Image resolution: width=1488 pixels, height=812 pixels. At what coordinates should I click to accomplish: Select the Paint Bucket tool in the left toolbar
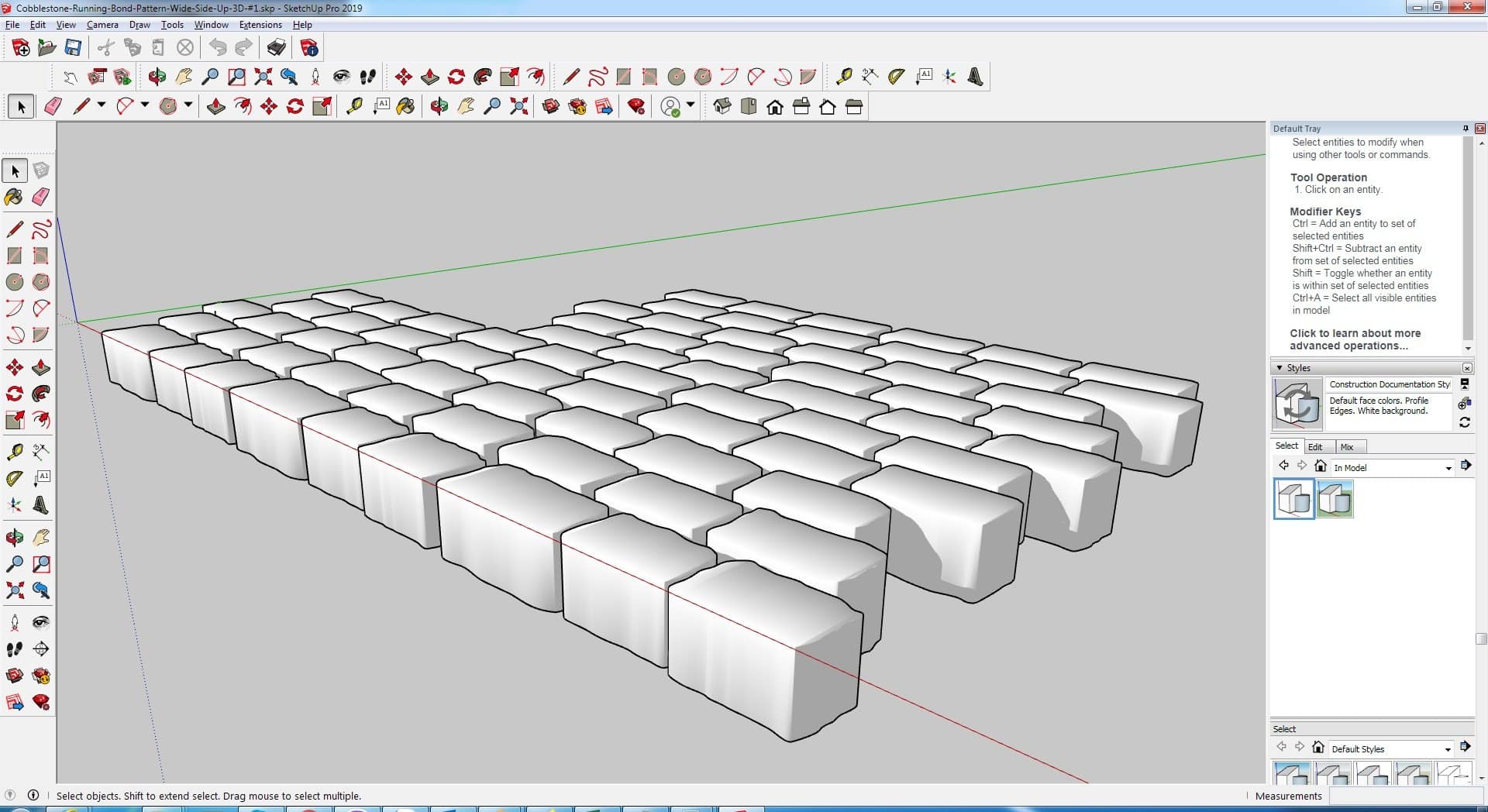point(14,197)
